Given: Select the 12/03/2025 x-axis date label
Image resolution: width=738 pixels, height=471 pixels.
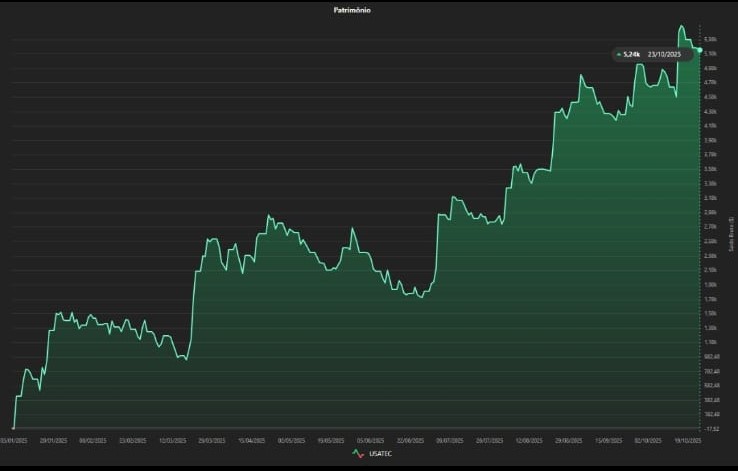Looking at the screenshot, I should pyautogui.click(x=173, y=439).
